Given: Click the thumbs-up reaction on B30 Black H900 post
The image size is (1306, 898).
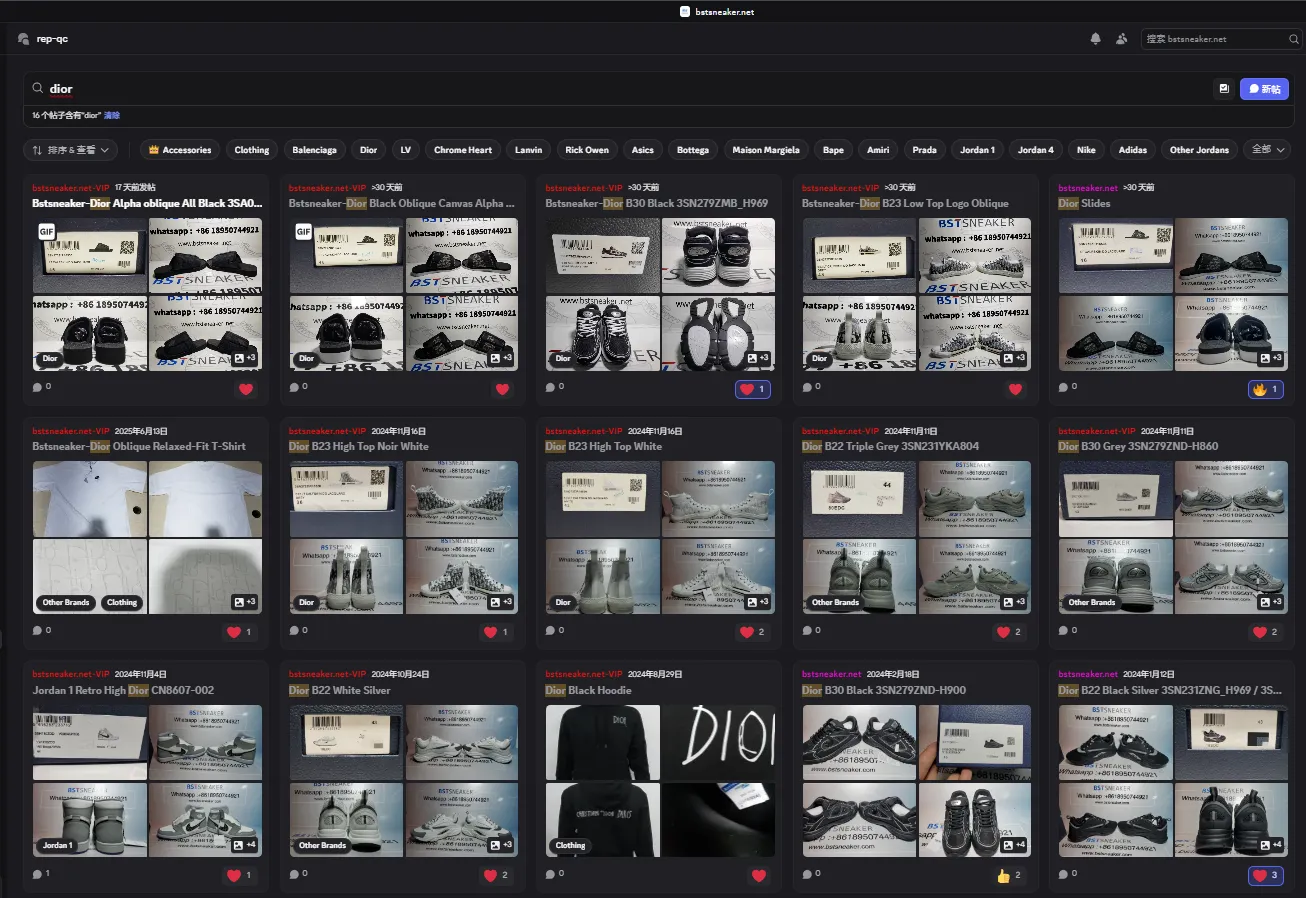Looking at the screenshot, I should [x=1010, y=876].
